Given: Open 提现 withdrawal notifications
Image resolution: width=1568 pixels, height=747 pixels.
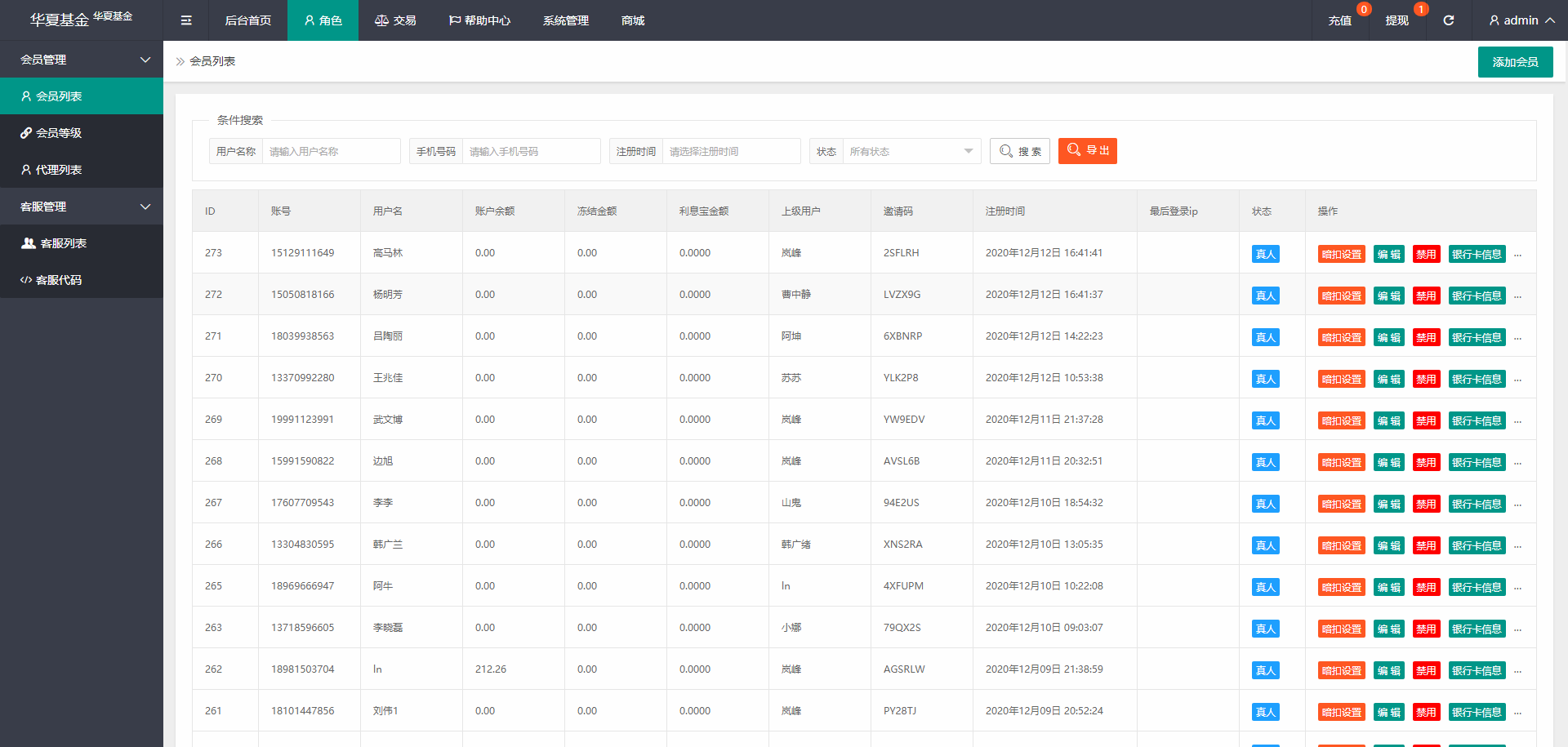Looking at the screenshot, I should click(x=1396, y=20).
